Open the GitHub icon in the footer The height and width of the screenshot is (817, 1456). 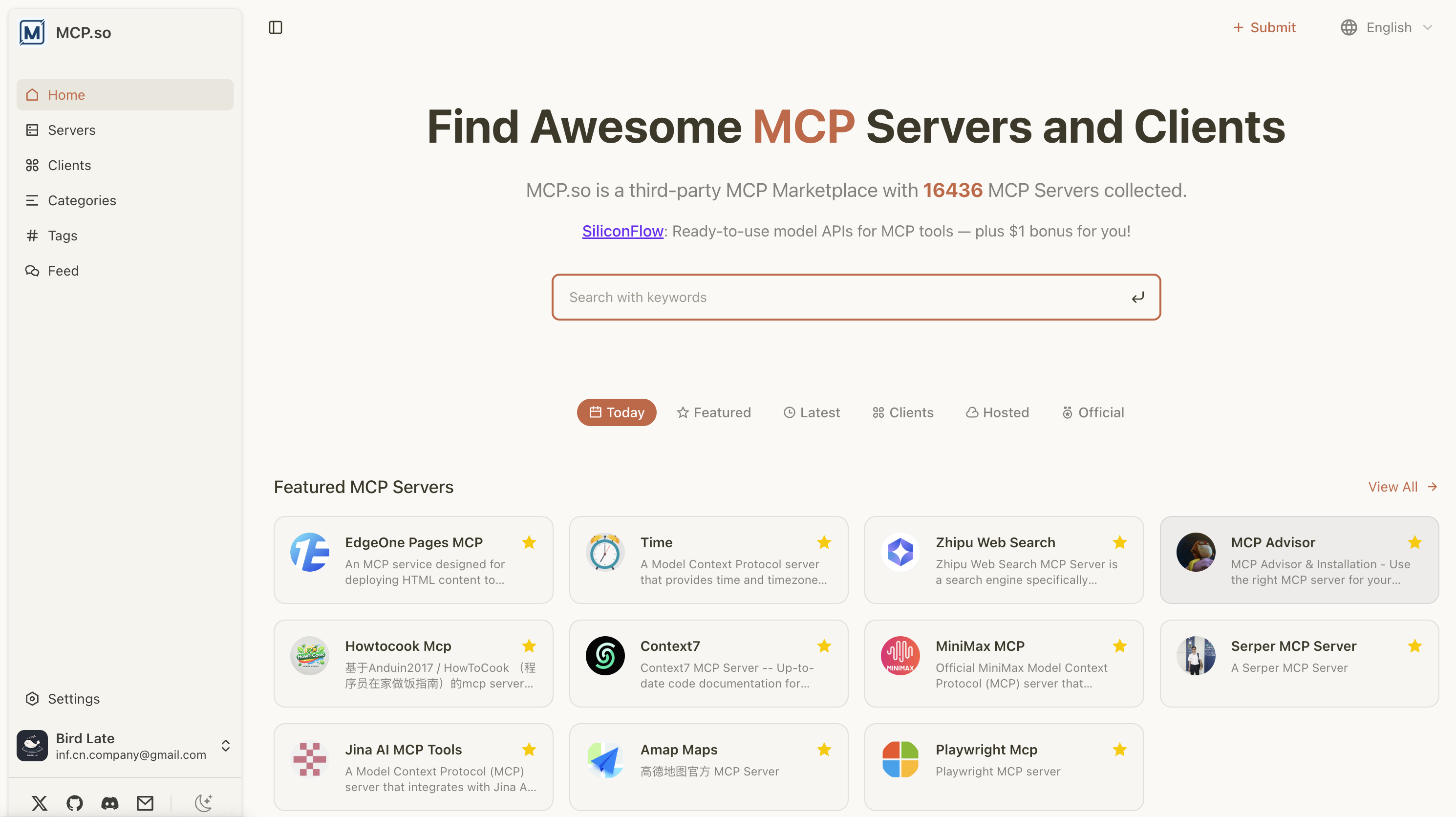pos(74,803)
